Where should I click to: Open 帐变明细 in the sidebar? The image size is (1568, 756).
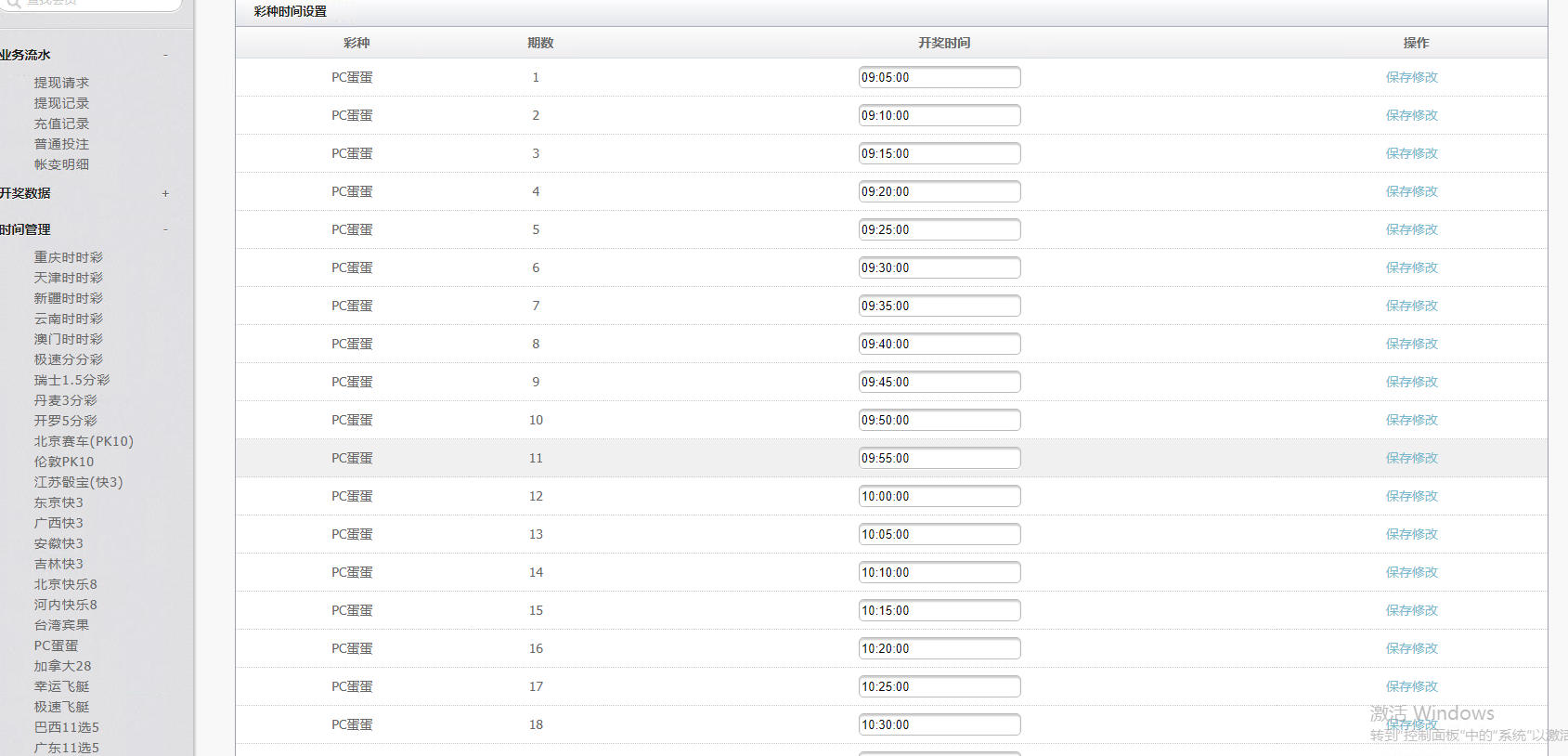[x=61, y=164]
